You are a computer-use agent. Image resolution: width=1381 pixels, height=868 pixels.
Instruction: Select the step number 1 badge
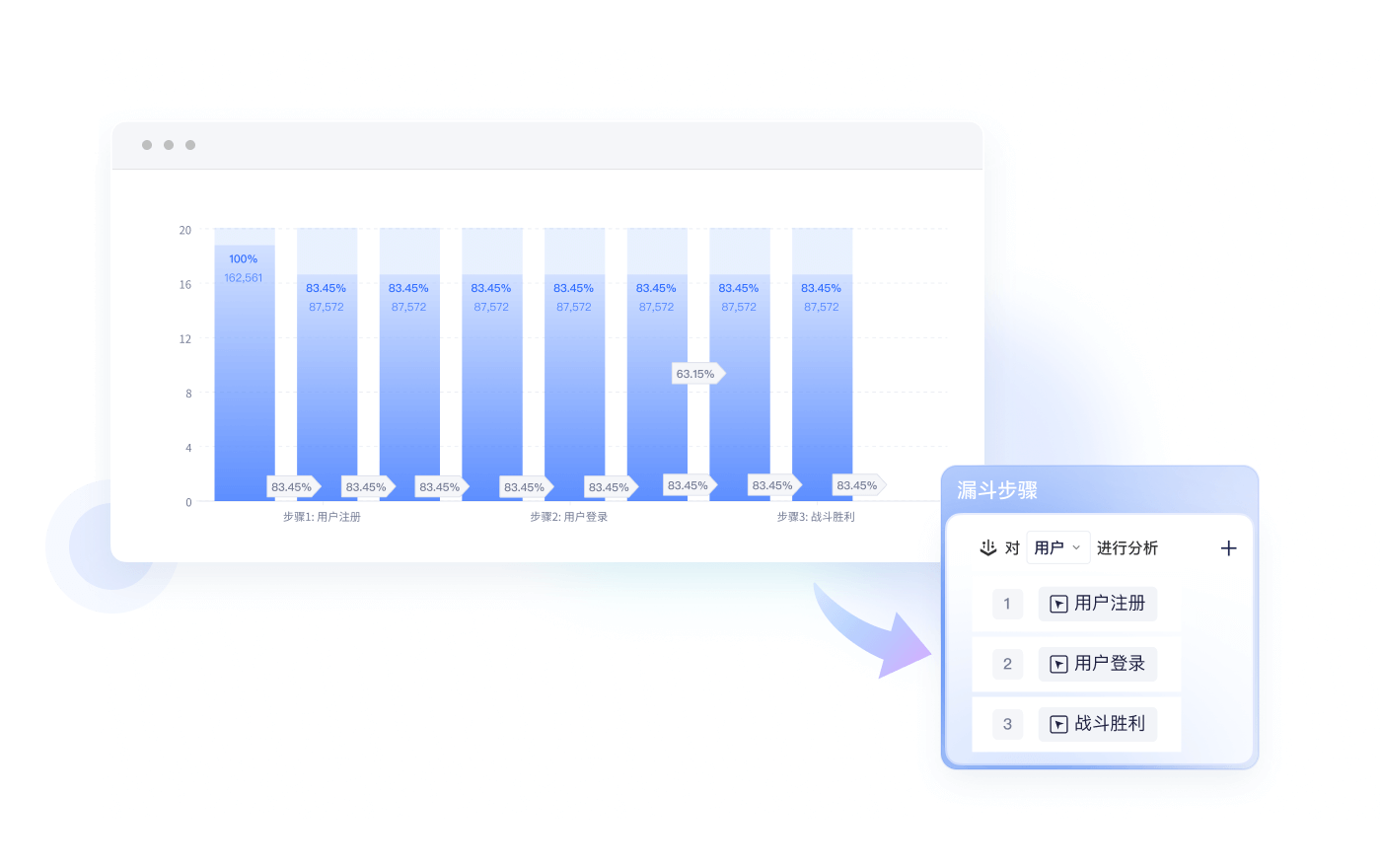(1007, 604)
